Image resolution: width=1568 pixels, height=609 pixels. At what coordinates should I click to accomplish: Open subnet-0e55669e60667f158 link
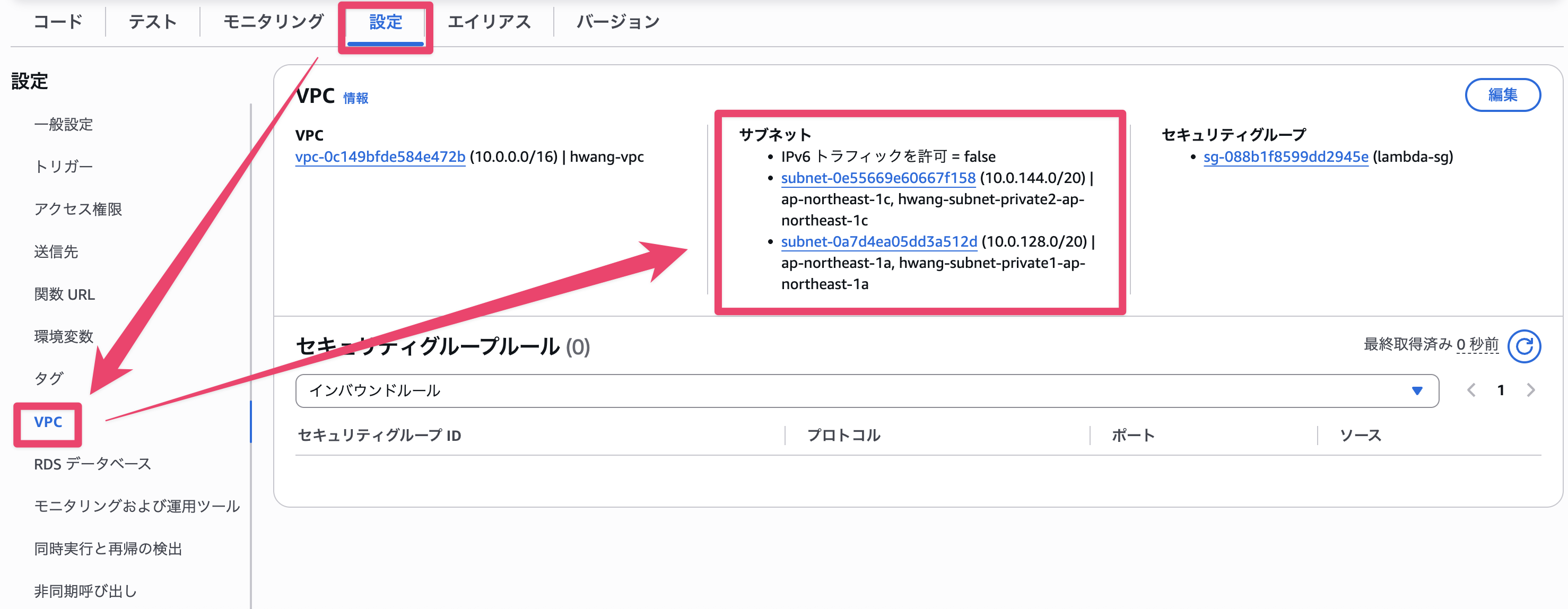click(878, 178)
